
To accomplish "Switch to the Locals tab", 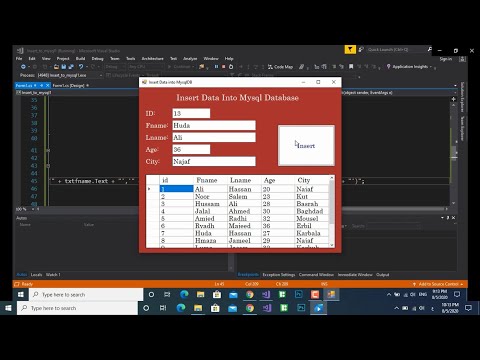I will (x=36, y=275).
